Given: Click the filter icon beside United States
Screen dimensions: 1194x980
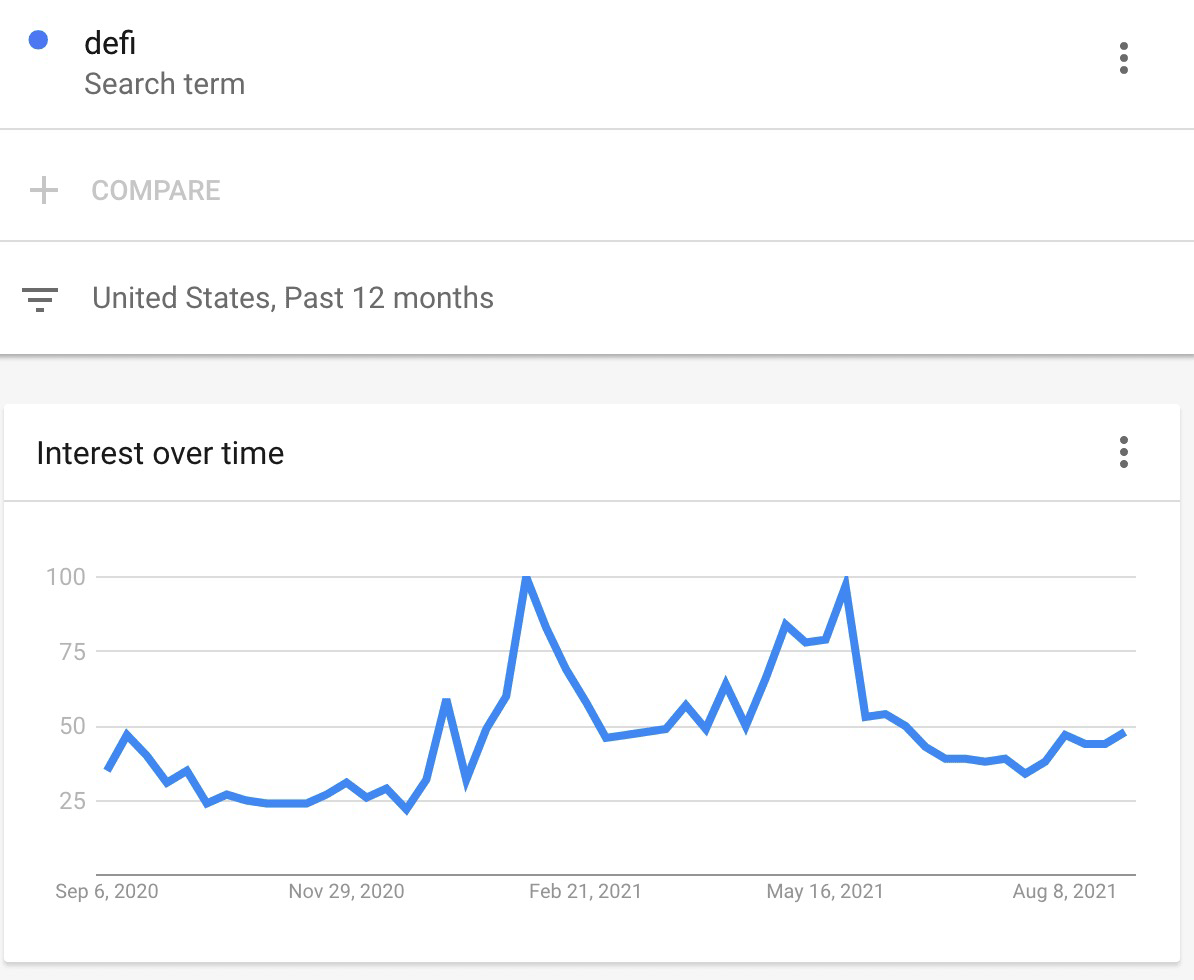Looking at the screenshot, I should pos(40,299).
